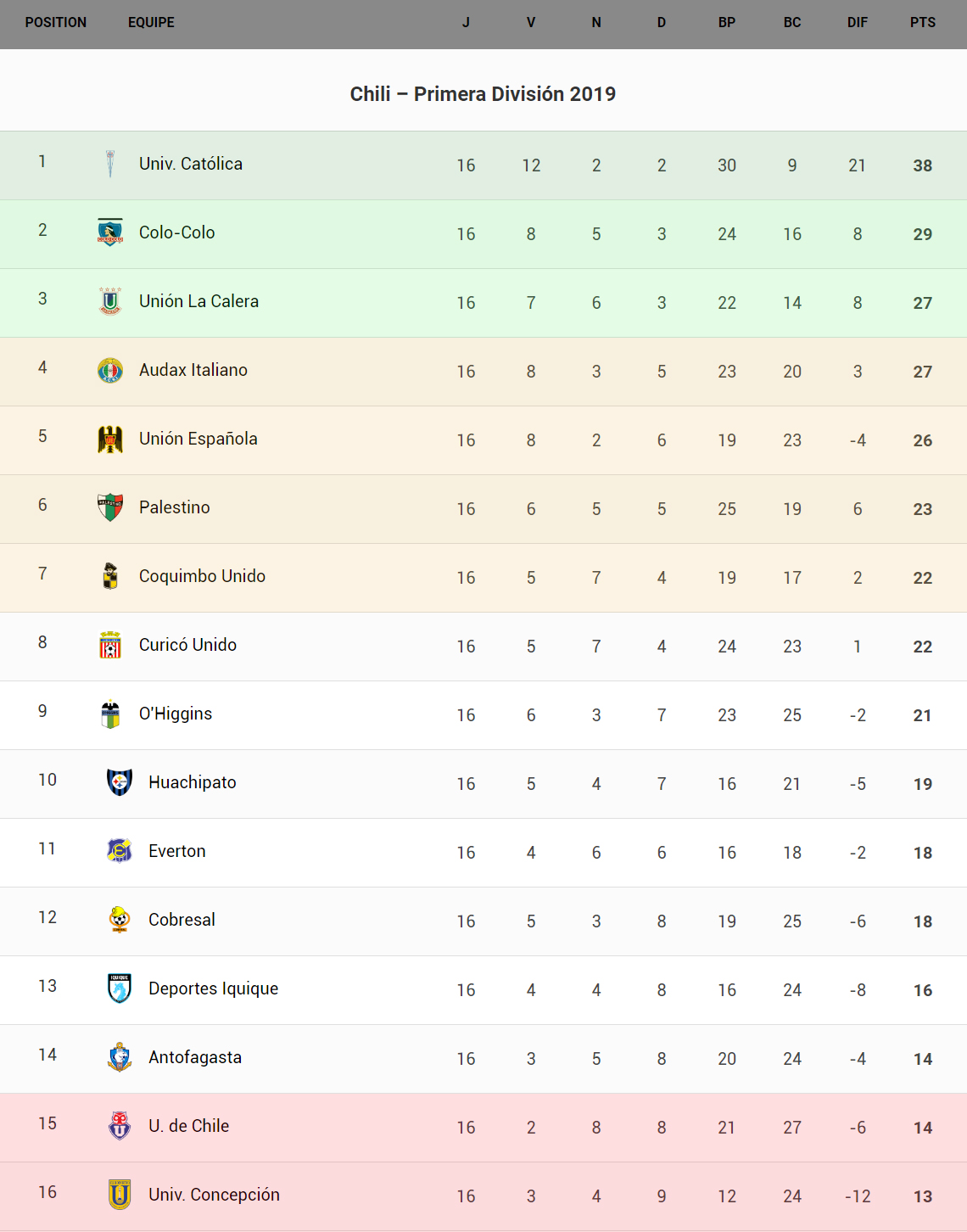Click the Univ. Católica club crest
The height and width of the screenshot is (1232, 967).
click(x=110, y=164)
